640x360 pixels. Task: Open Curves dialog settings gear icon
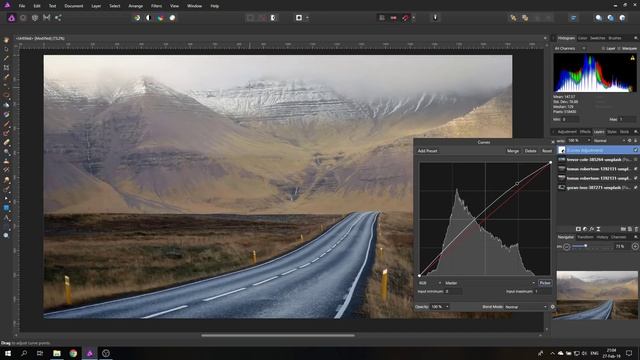(553, 307)
